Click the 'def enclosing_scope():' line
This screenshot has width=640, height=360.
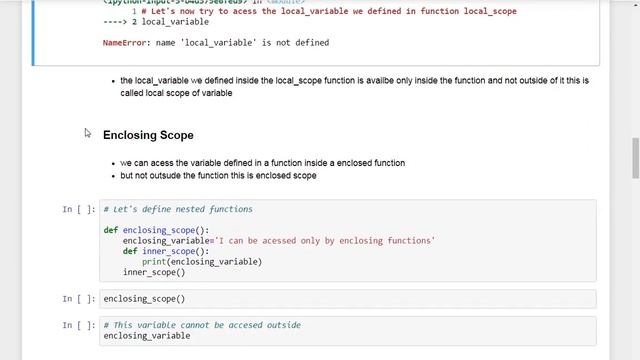point(156,230)
